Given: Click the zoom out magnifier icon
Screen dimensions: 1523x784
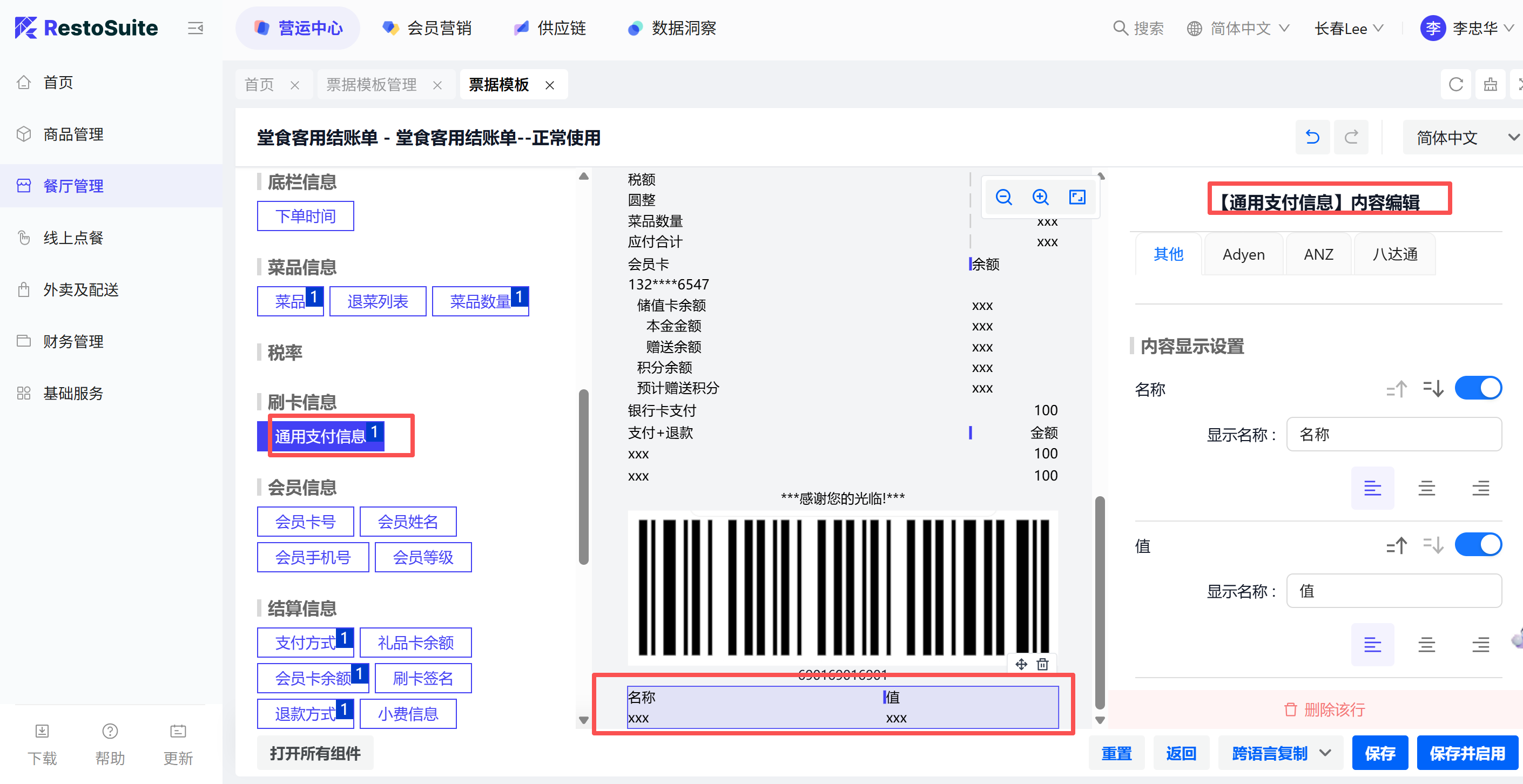Looking at the screenshot, I should pyautogui.click(x=1003, y=197).
